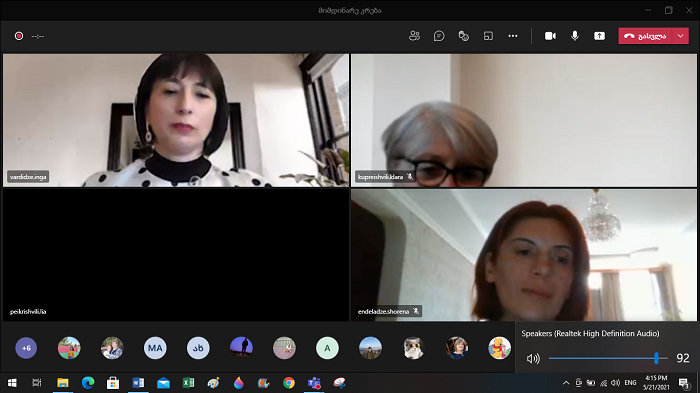Image resolution: width=700 pixels, height=393 pixels.
Task: Select the MA participant avatar
Action: click(x=155, y=348)
